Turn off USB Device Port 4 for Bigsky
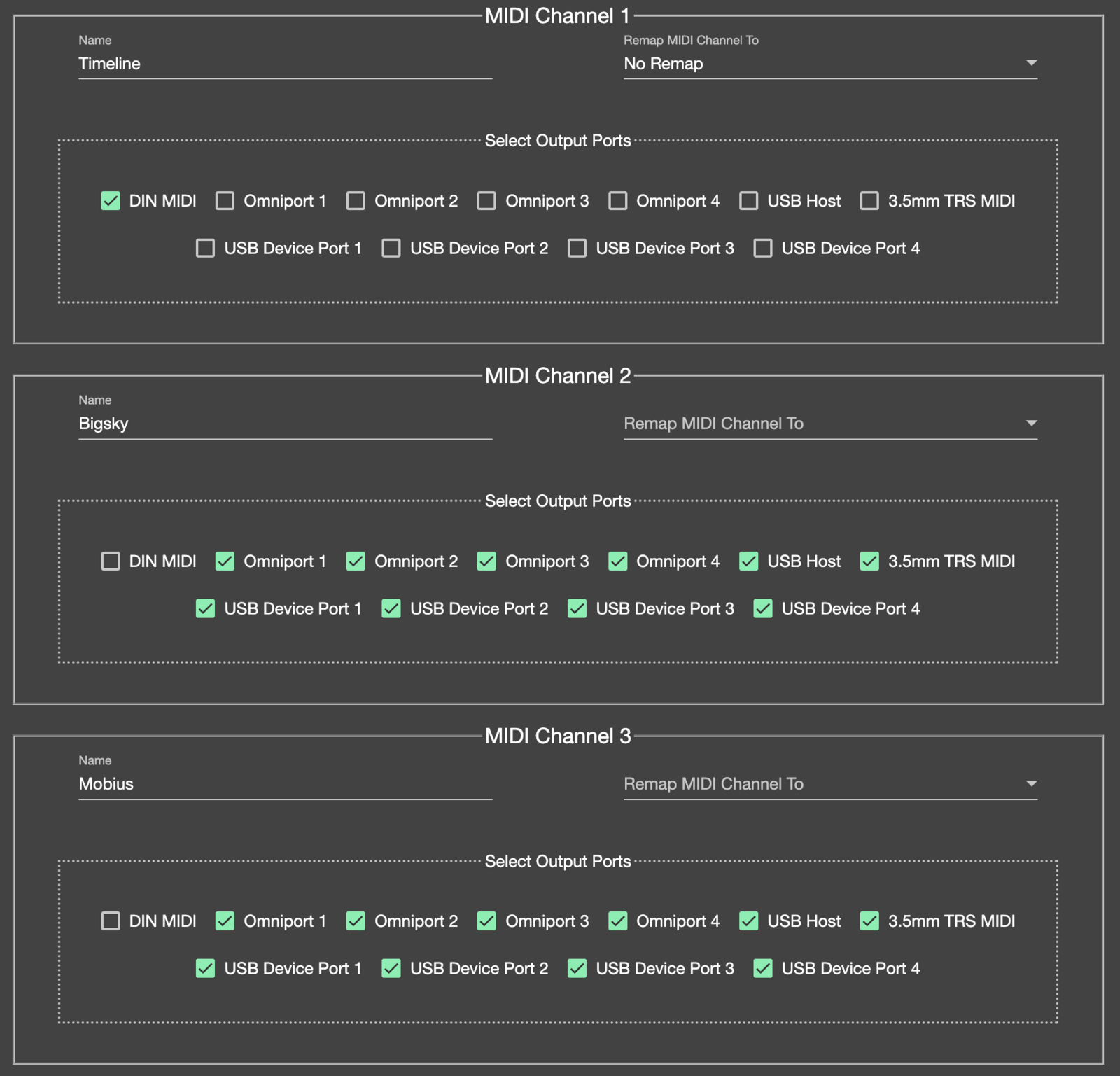Viewport: 1120px width, 1076px height. point(763,609)
